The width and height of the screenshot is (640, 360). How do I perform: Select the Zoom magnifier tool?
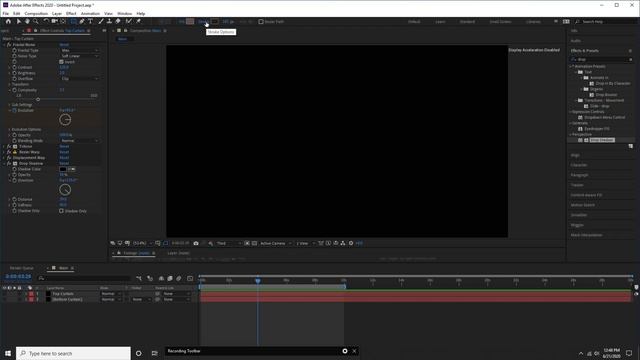36,21
